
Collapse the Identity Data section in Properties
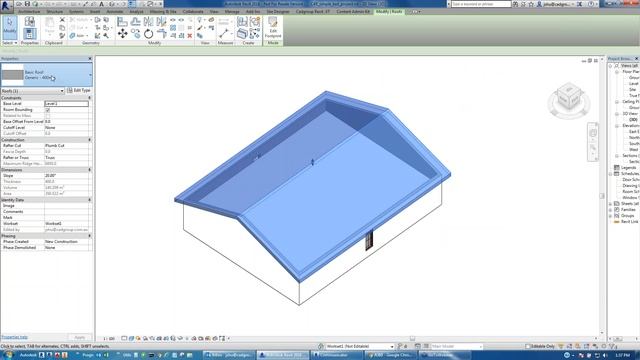(89, 200)
